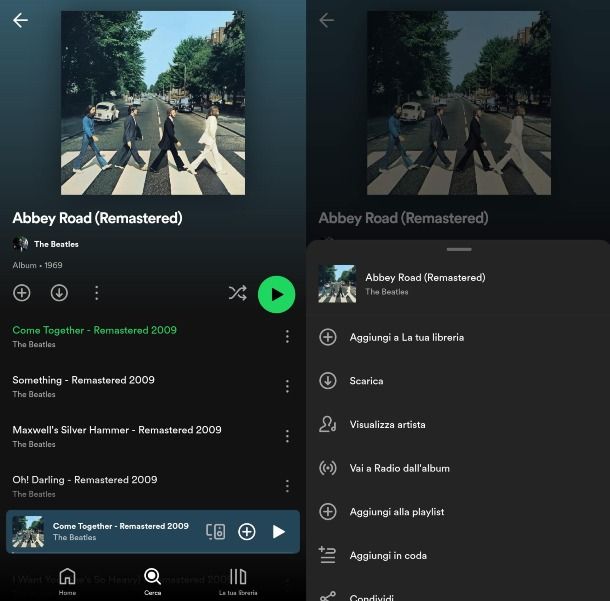The width and height of the screenshot is (610, 601).
Task: Toggle shuffle play for the album
Action: tap(237, 293)
